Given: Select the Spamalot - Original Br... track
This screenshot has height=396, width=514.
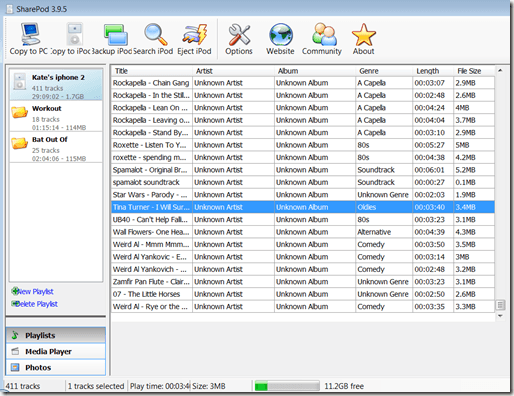Looking at the screenshot, I should tap(303, 170).
